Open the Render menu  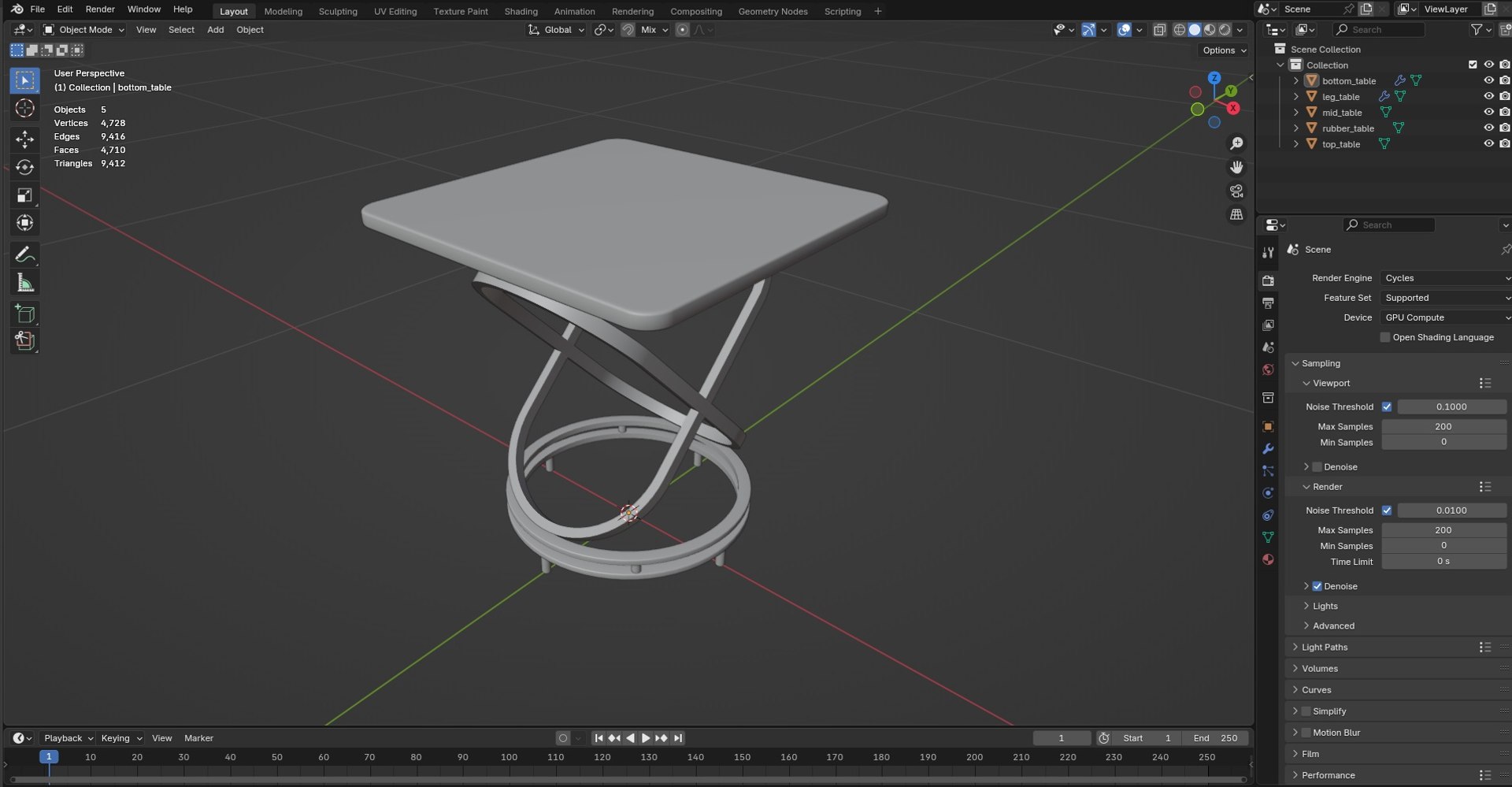pos(100,9)
